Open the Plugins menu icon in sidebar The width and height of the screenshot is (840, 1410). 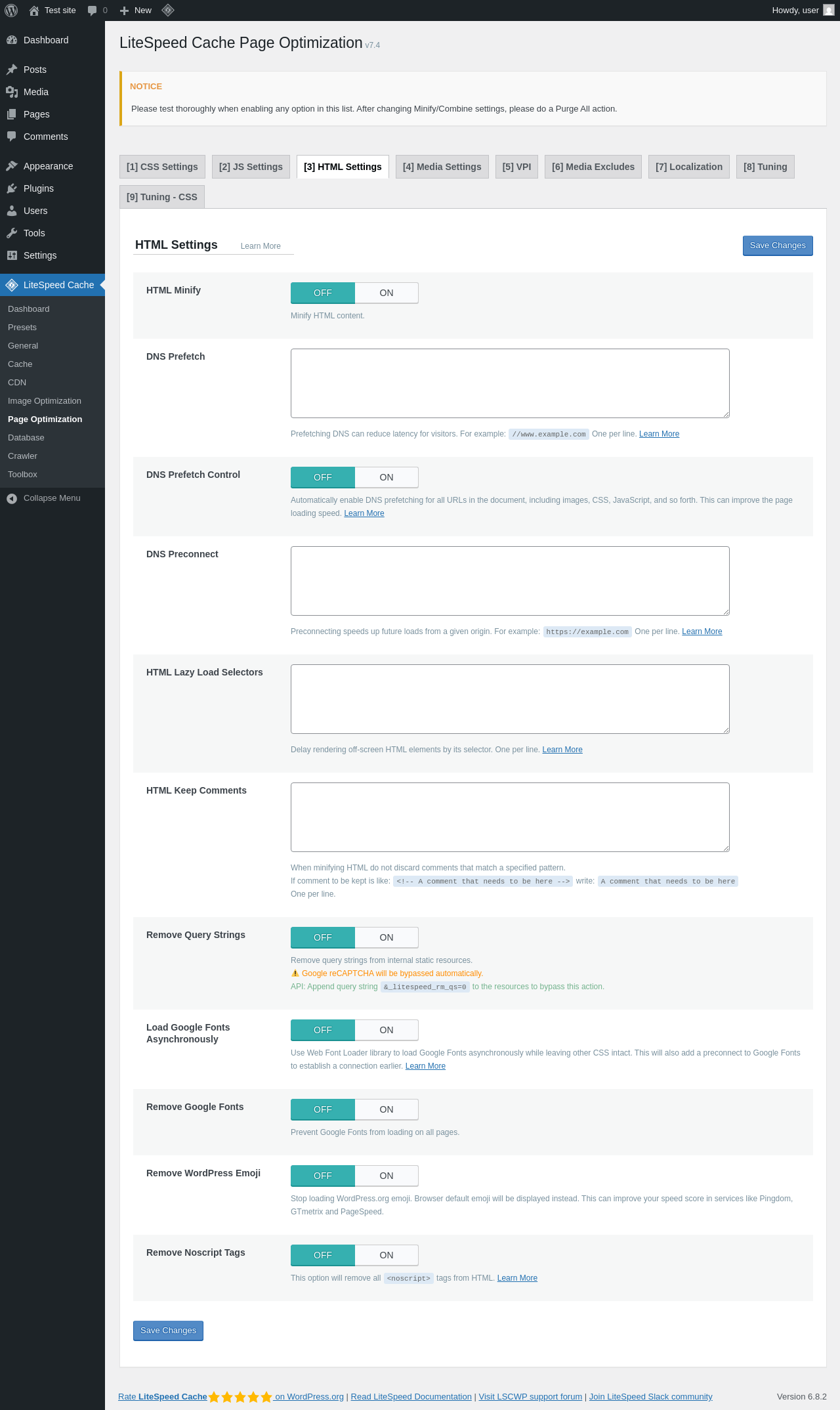coord(12,188)
